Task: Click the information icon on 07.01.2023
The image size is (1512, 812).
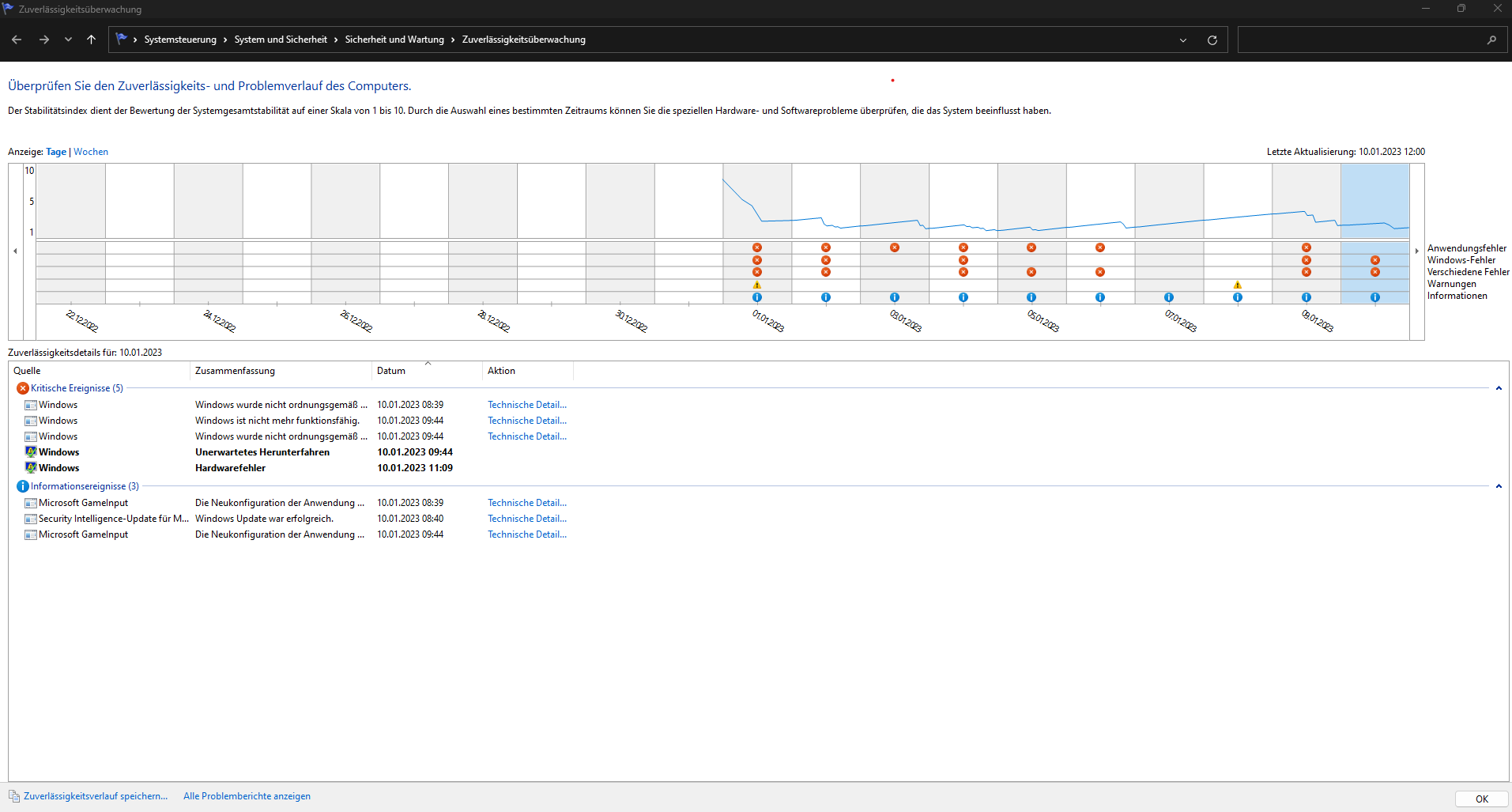Action: [1169, 297]
